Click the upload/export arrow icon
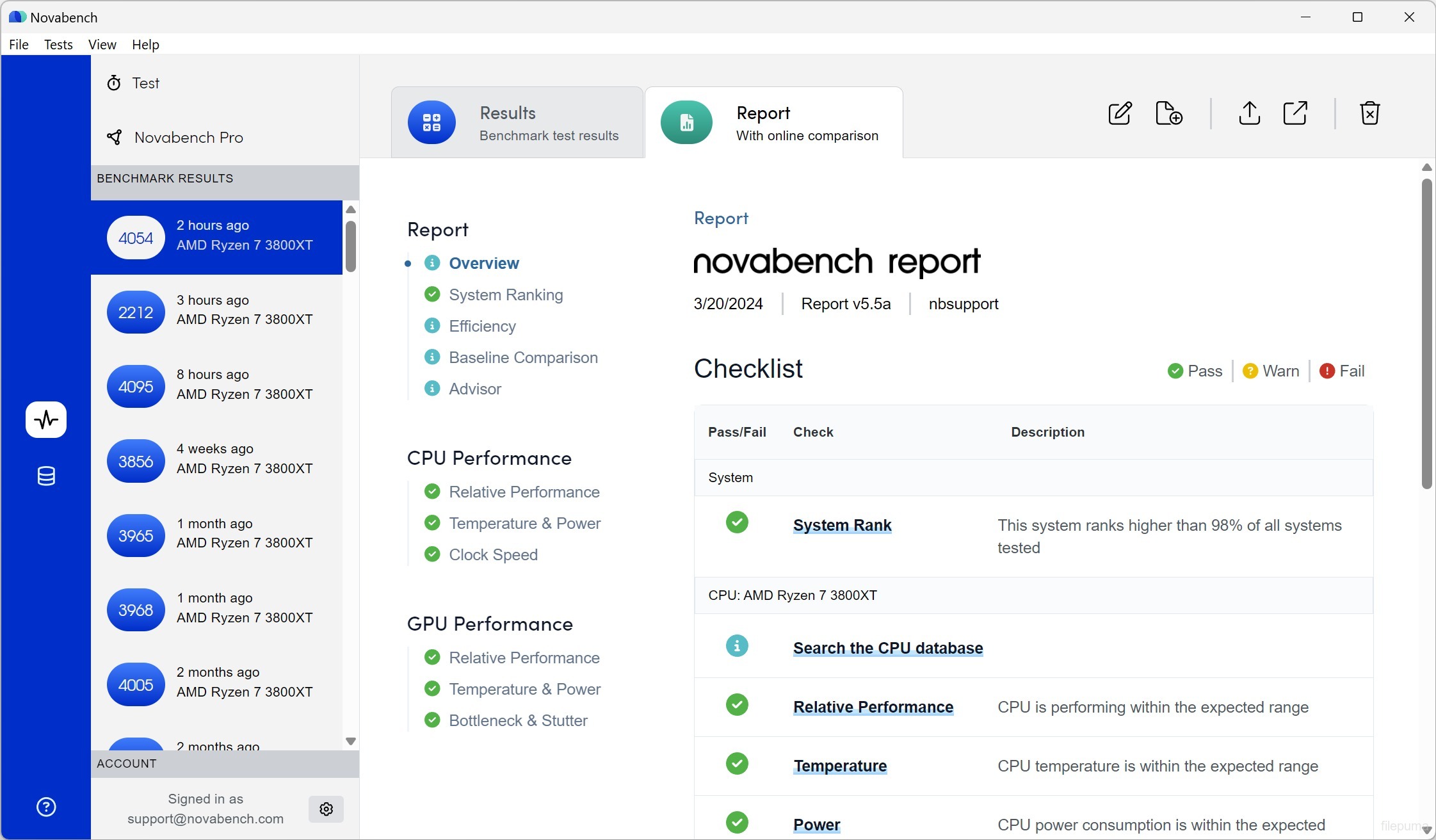This screenshot has width=1436, height=840. [x=1249, y=113]
